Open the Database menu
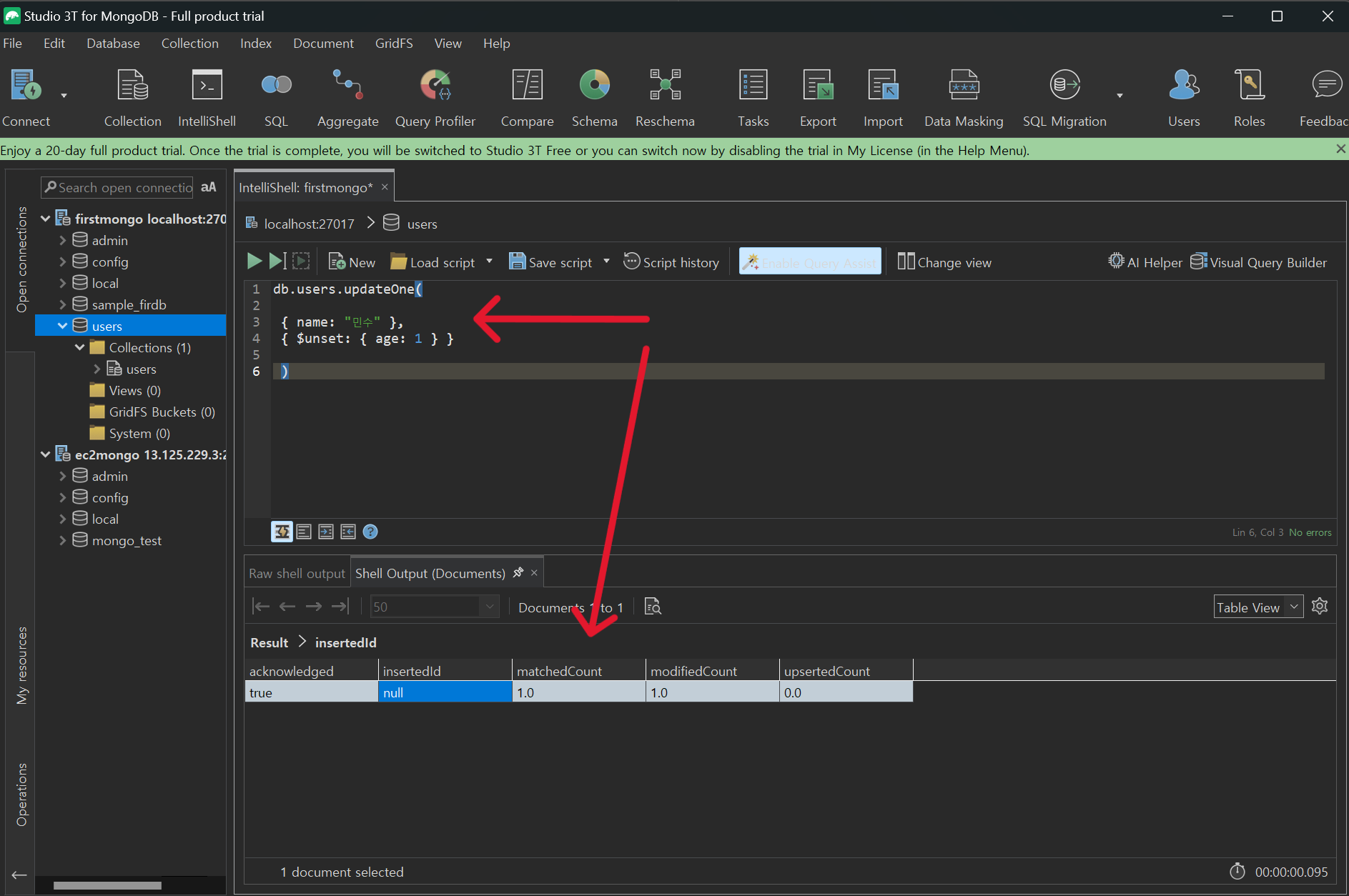This screenshot has height=896, width=1349. click(x=113, y=44)
